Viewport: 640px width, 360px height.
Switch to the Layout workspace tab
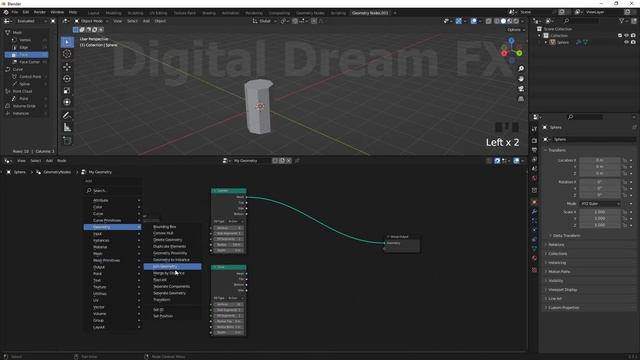(x=93, y=13)
